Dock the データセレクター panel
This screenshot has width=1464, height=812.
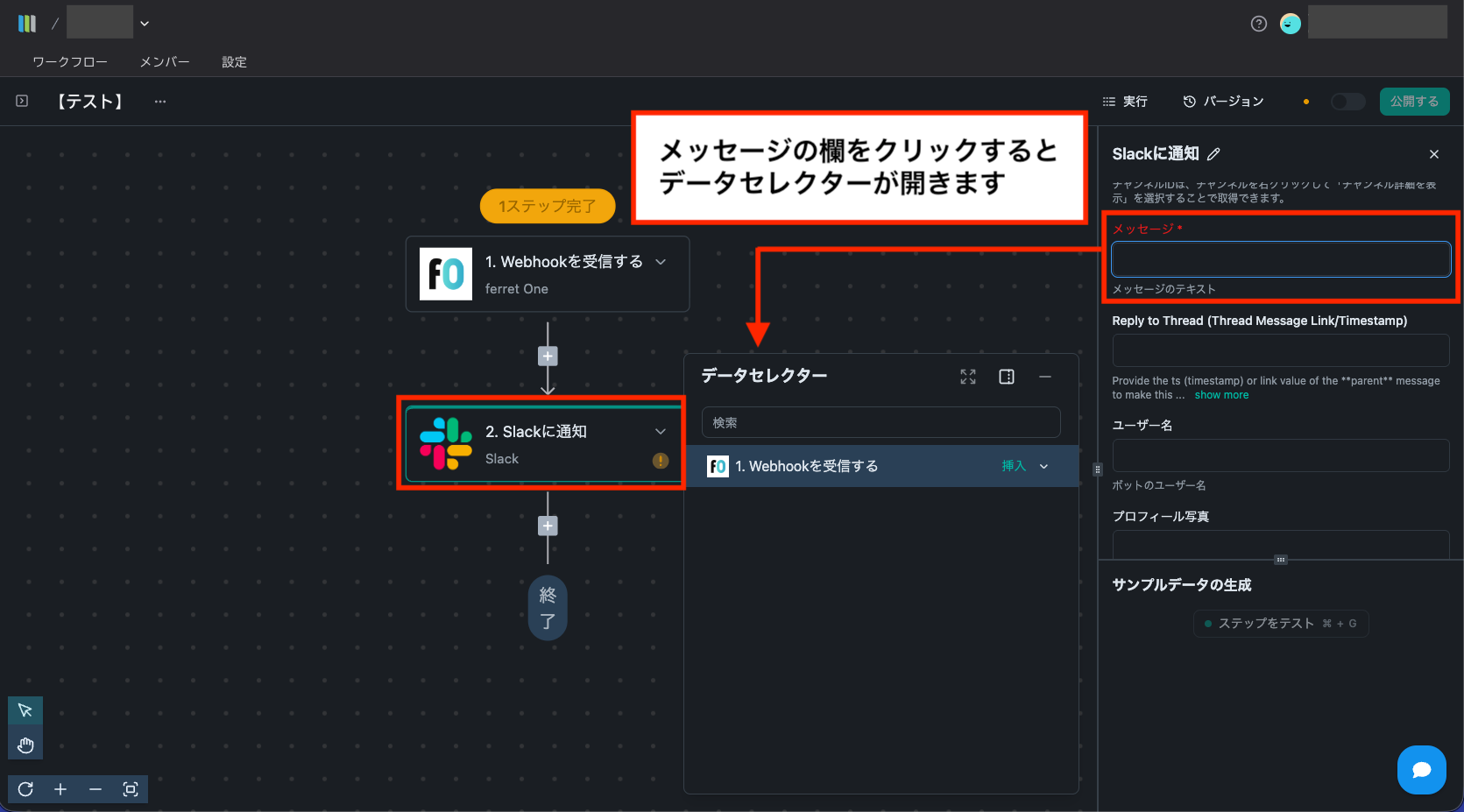(1007, 377)
